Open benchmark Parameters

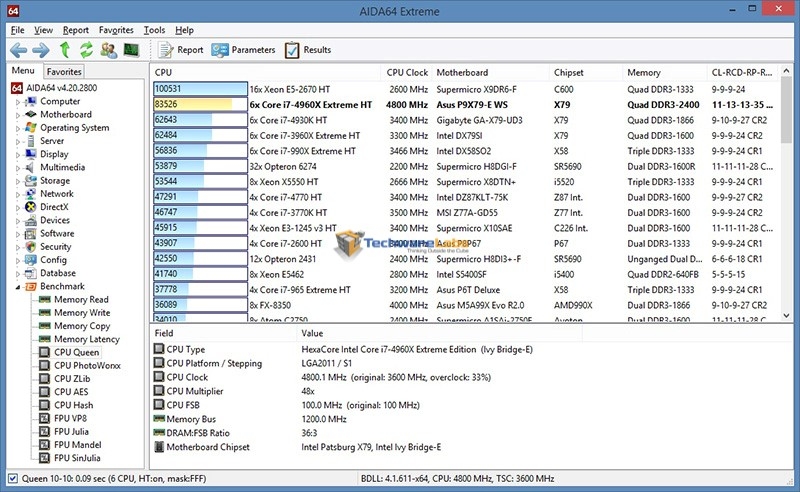[x=243, y=50]
